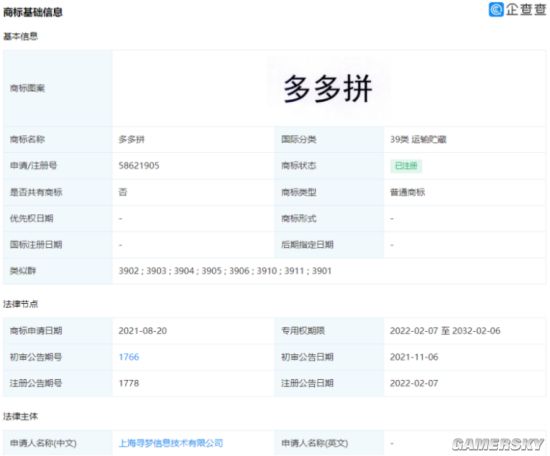Click the 后期指定日期 label cell
This screenshot has width=550, height=456.
tap(329, 244)
